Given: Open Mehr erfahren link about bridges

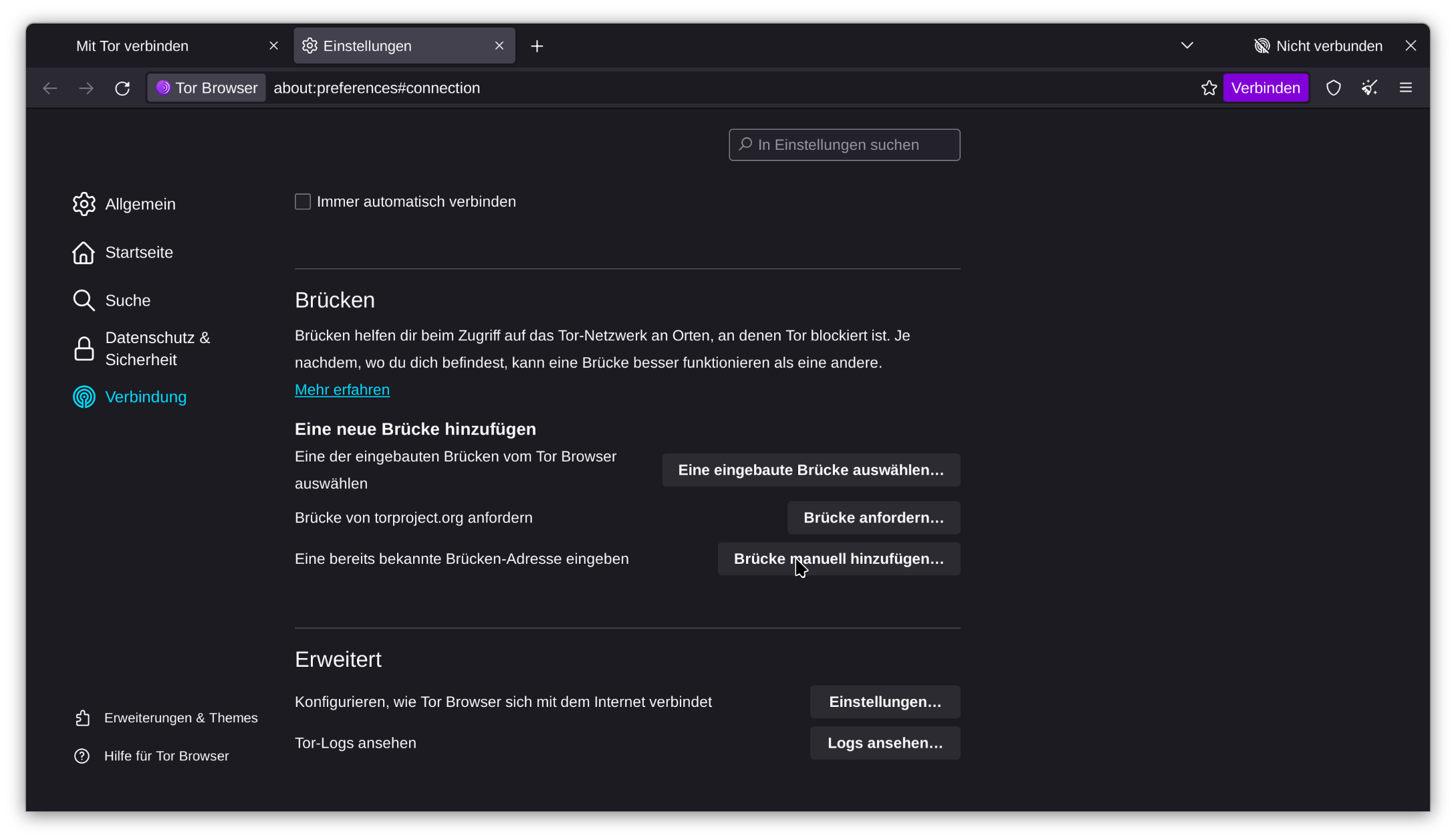Looking at the screenshot, I should tap(342, 389).
